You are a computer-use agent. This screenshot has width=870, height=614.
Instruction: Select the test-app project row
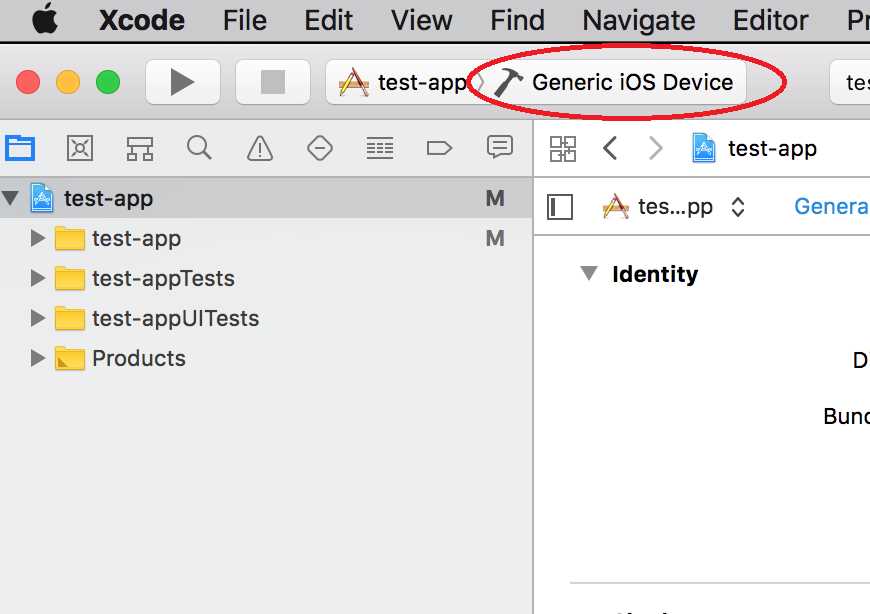point(266,198)
